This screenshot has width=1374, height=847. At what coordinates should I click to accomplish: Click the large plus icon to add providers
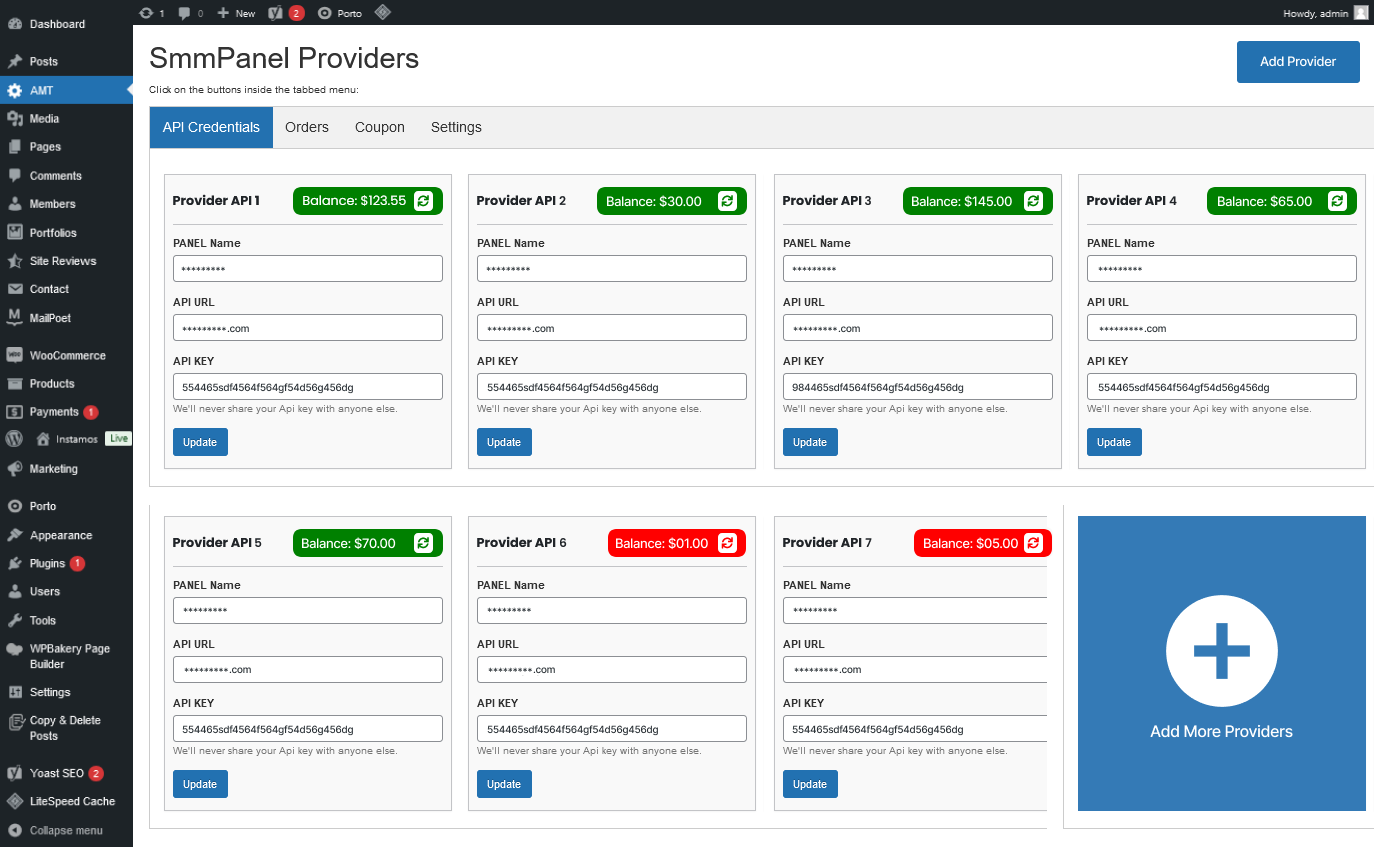(1221, 651)
